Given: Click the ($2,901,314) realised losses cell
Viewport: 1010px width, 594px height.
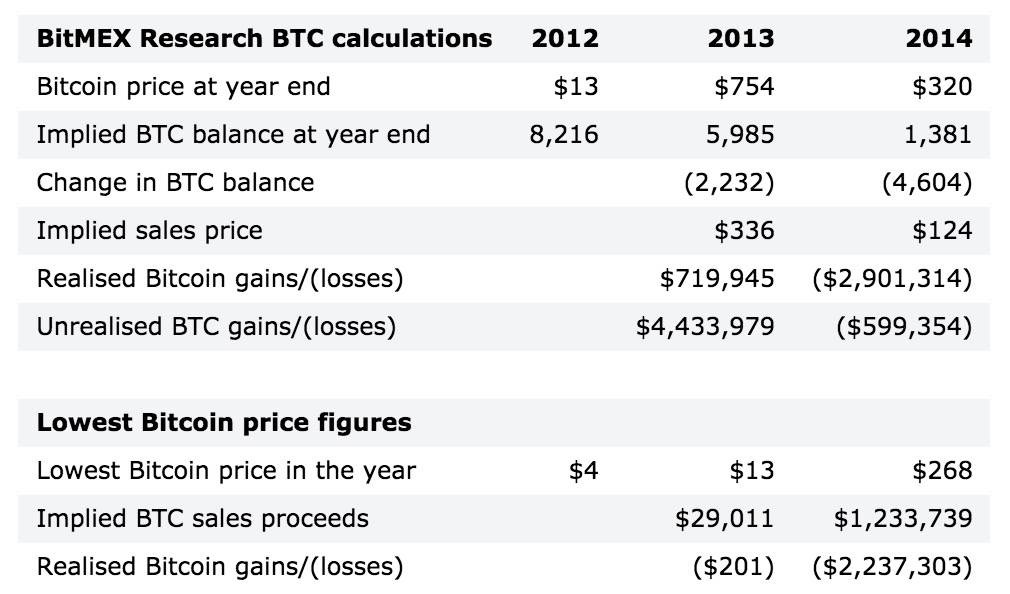Looking at the screenshot, I should tap(892, 278).
